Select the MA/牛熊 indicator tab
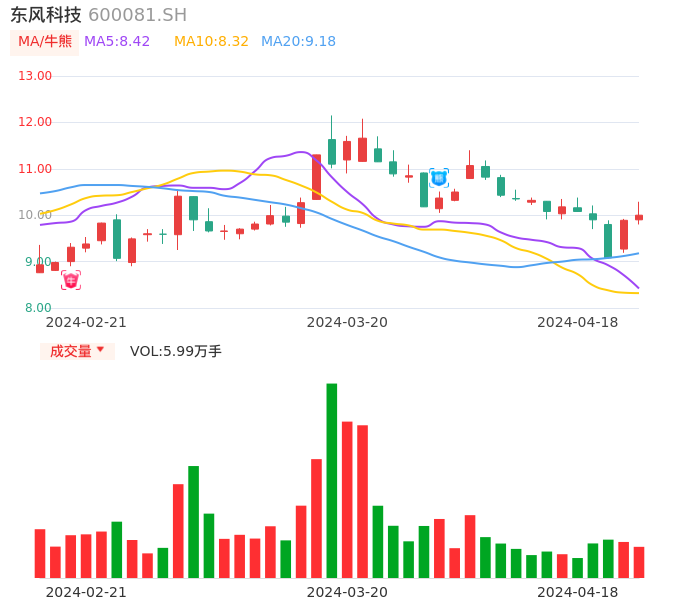 click(45, 42)
